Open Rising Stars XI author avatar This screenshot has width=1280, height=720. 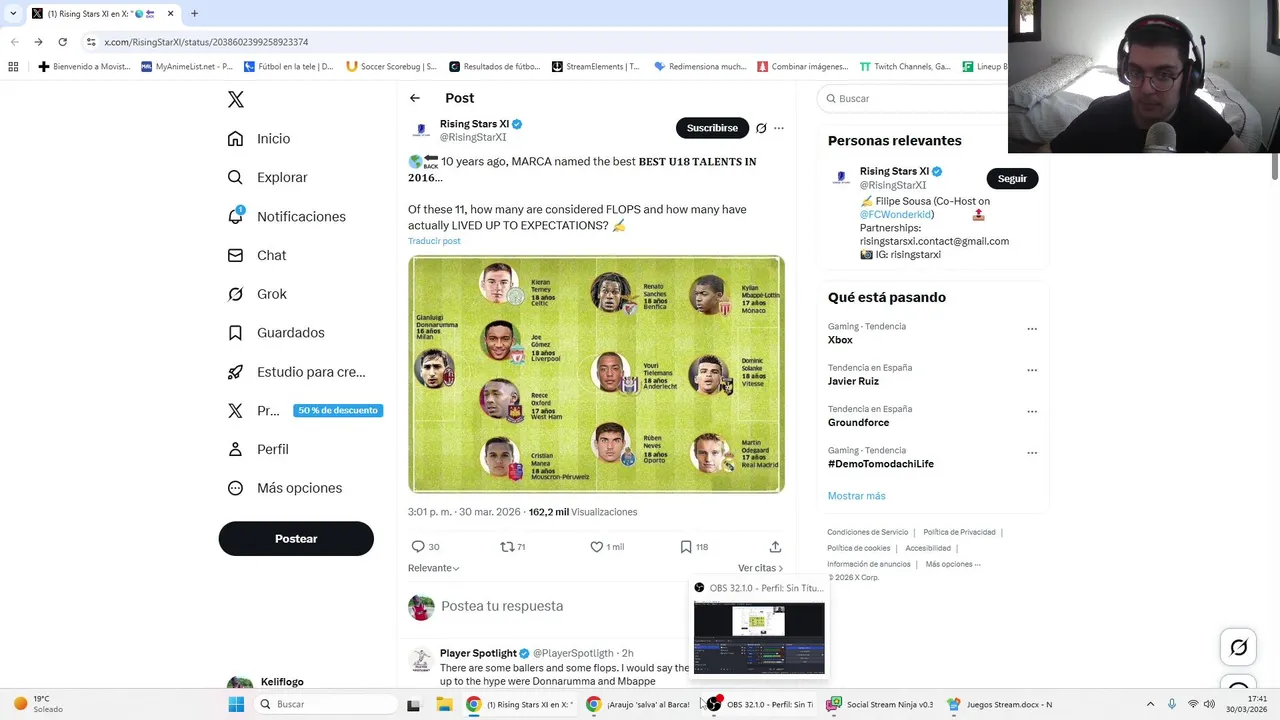point(421,130)
